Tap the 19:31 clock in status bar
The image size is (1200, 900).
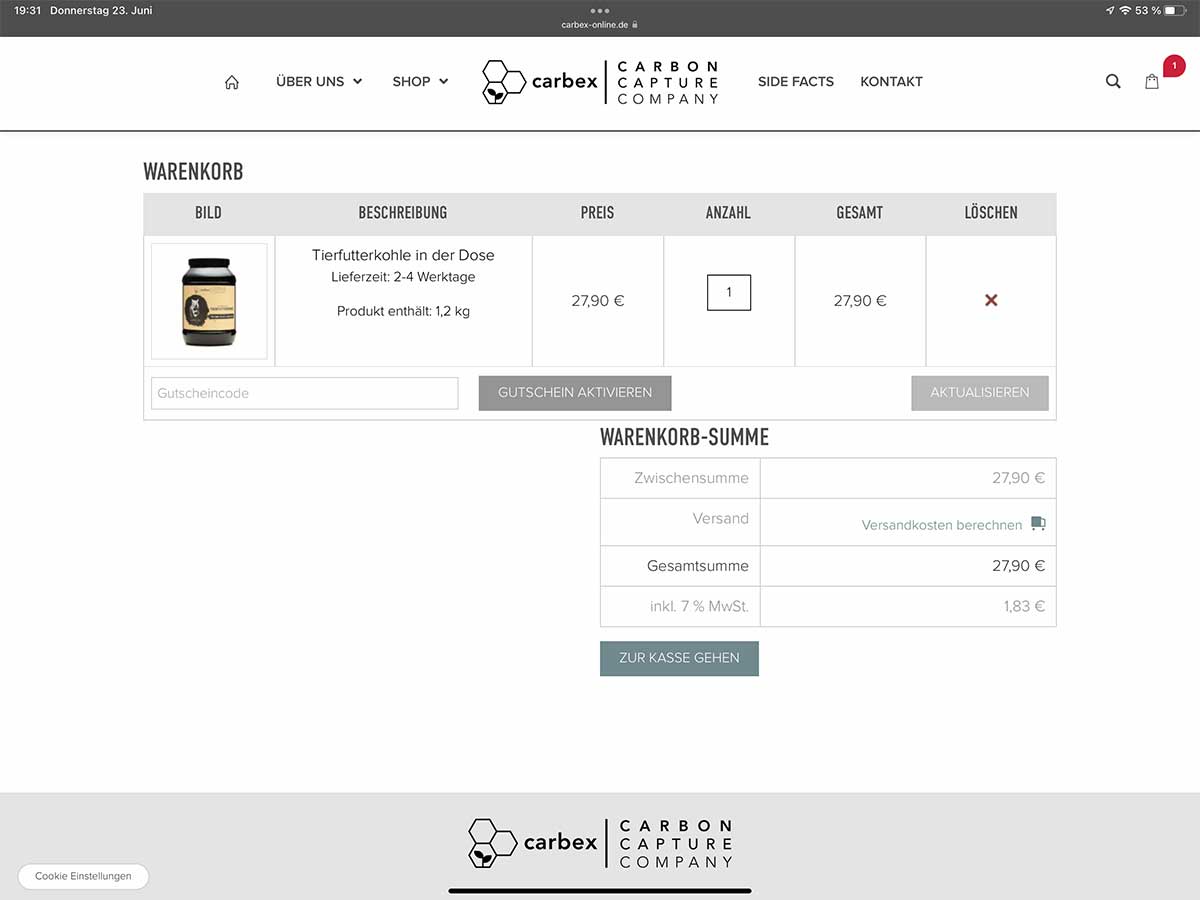pyautogui.click(x=28, y=10)
